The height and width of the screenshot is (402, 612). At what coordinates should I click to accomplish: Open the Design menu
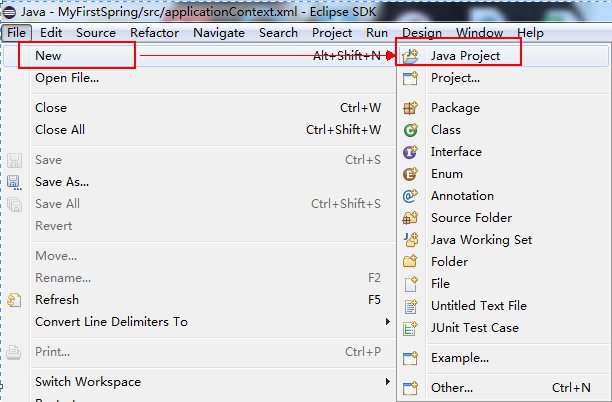(x=422, y=33)
